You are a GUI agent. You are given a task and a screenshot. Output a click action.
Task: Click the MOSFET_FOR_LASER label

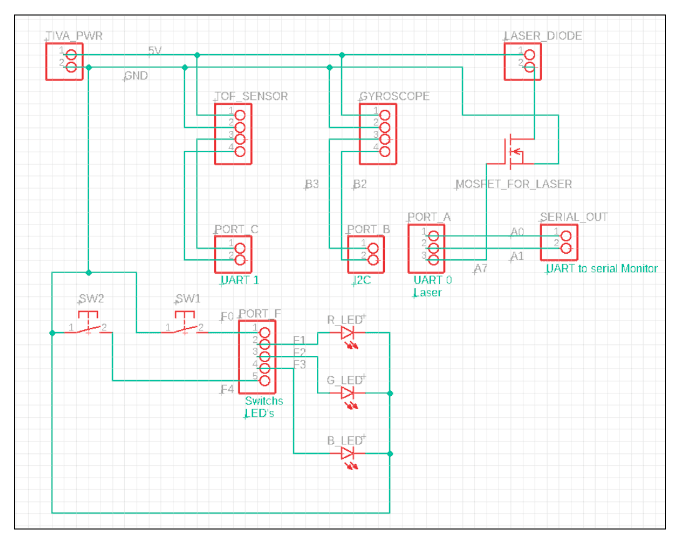(x=513, y=184)
